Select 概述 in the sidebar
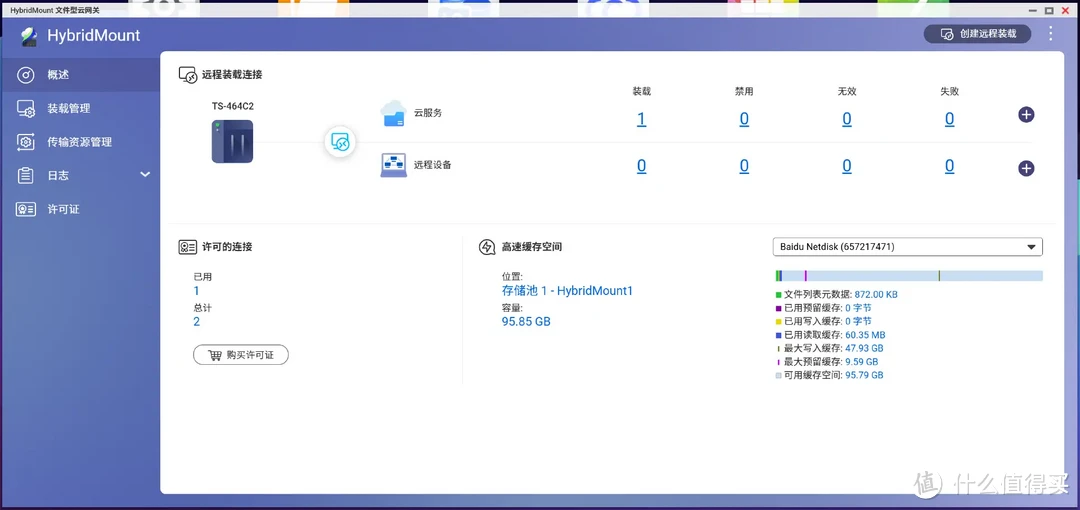 58,75
